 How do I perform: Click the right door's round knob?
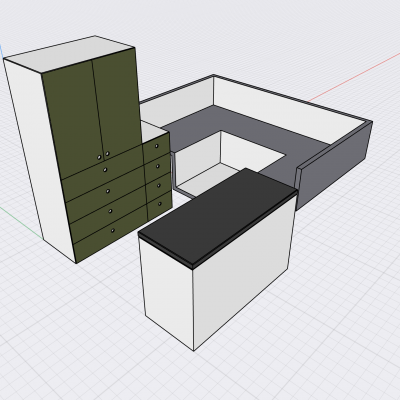click(x=107, y=154)
